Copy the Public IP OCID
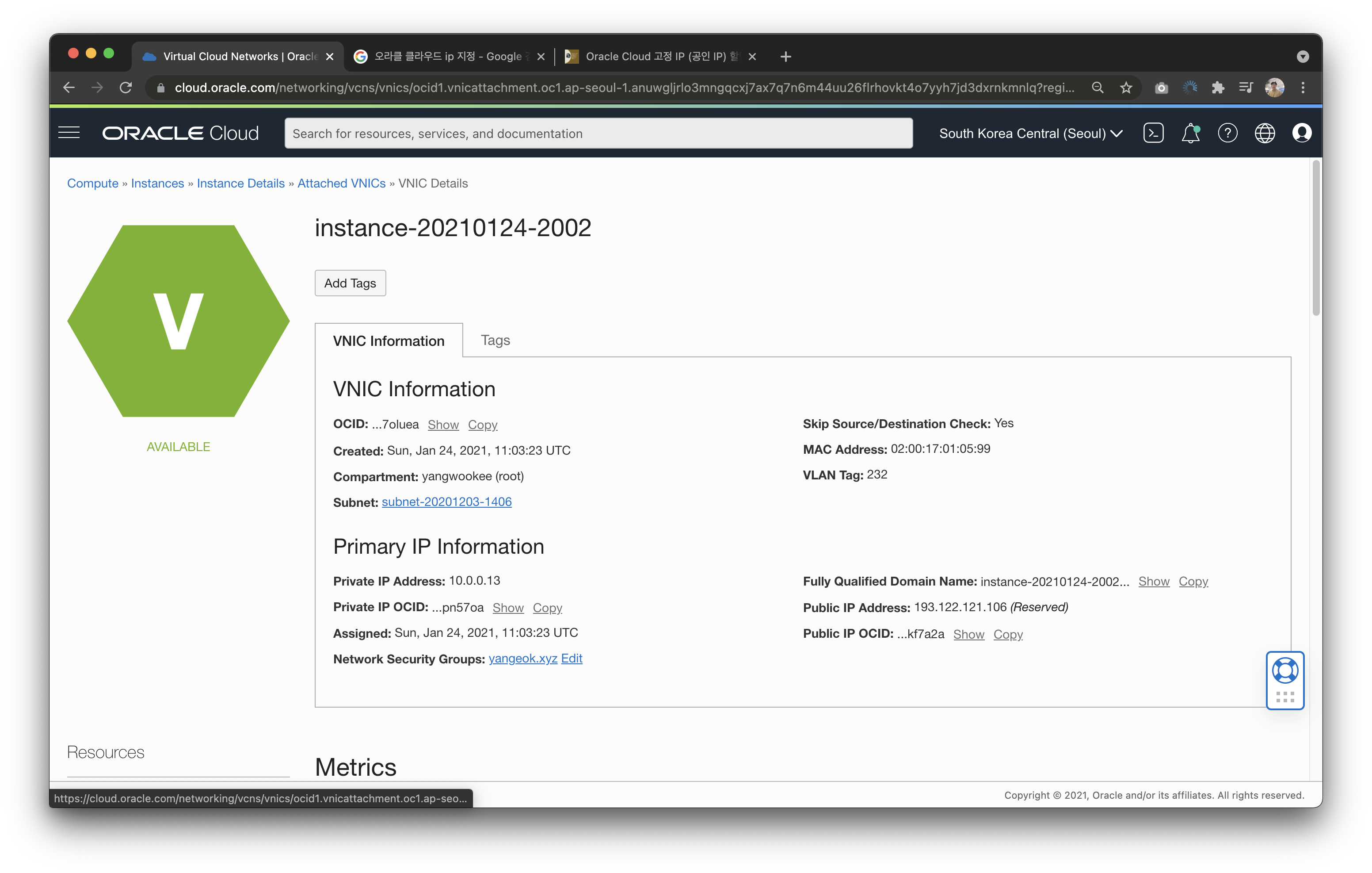The width and height of the screenshot is (1372, 873). [1007, 634]
